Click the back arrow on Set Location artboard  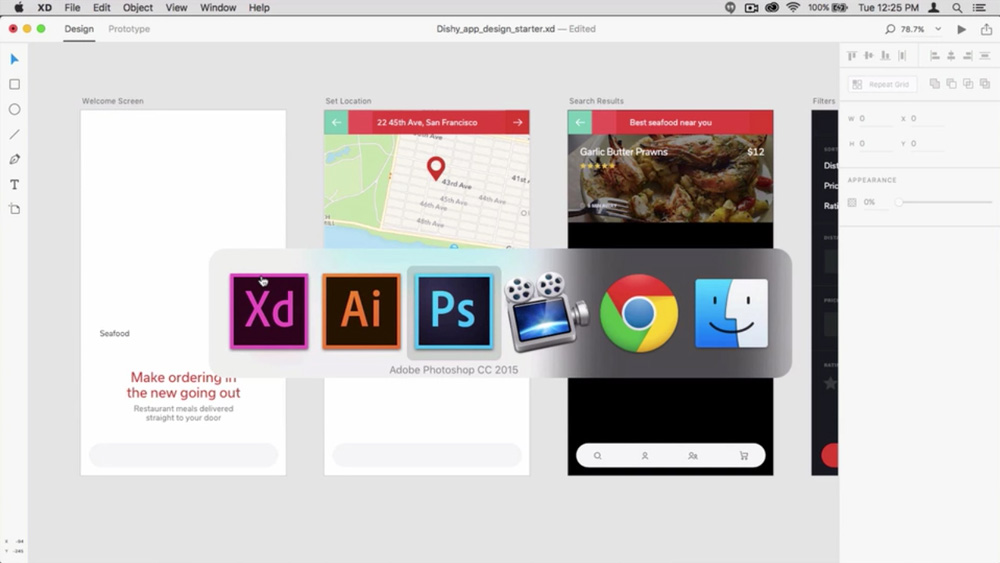tap(336, 122)
